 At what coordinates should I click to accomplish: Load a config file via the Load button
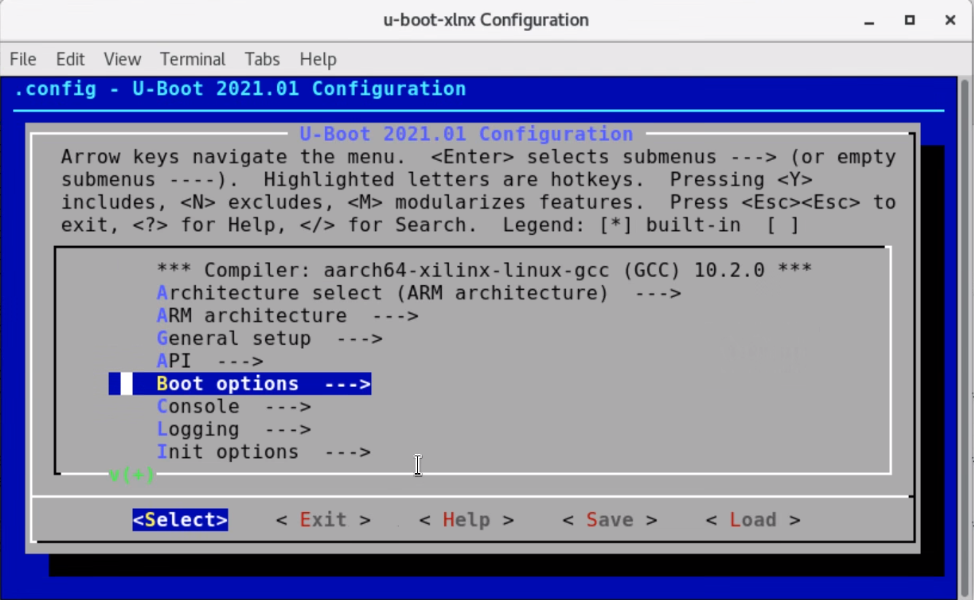tap(752, 519)
